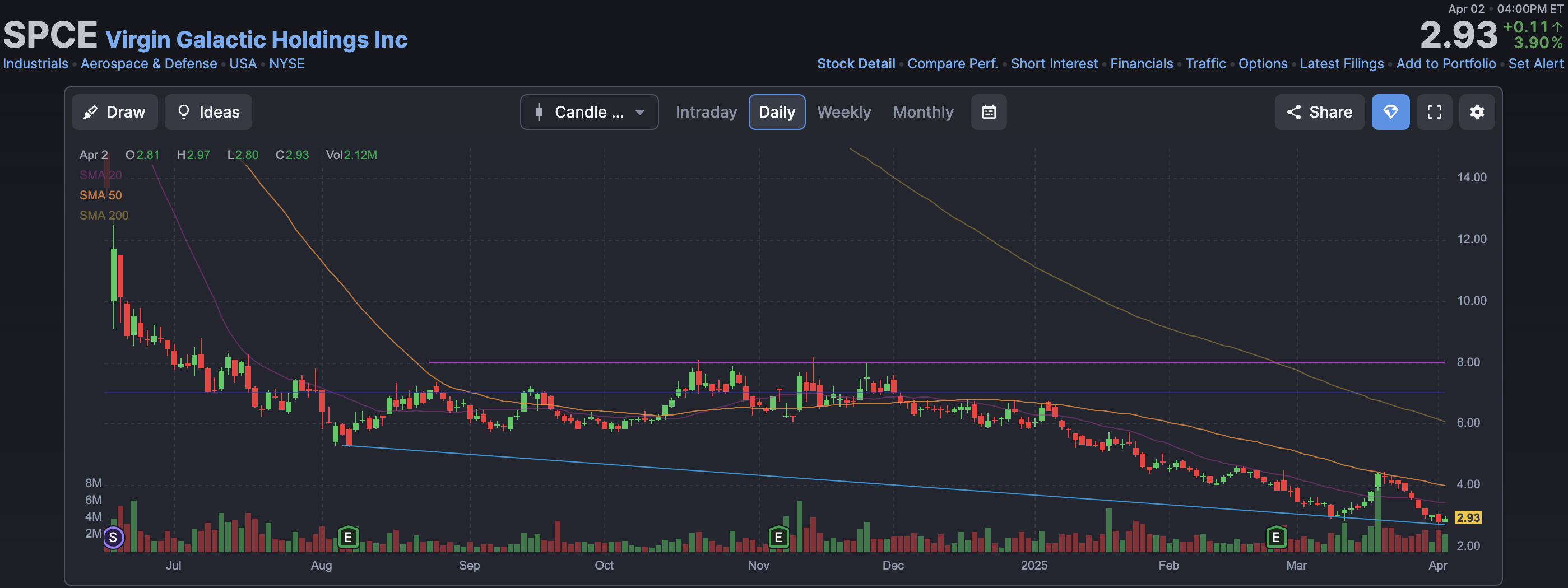Click the blue diamond premium icon
Screen dimensions: 1568x588
(1390, 112)
